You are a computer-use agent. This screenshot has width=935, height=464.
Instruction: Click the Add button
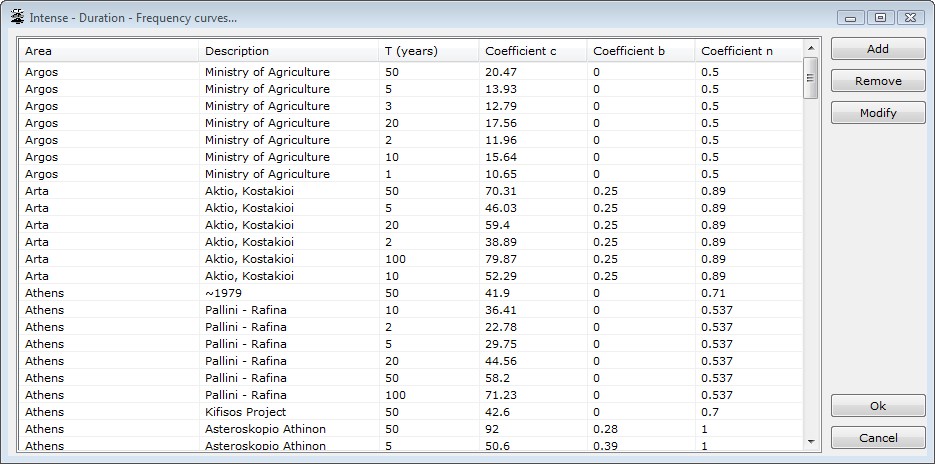point(877,49)
